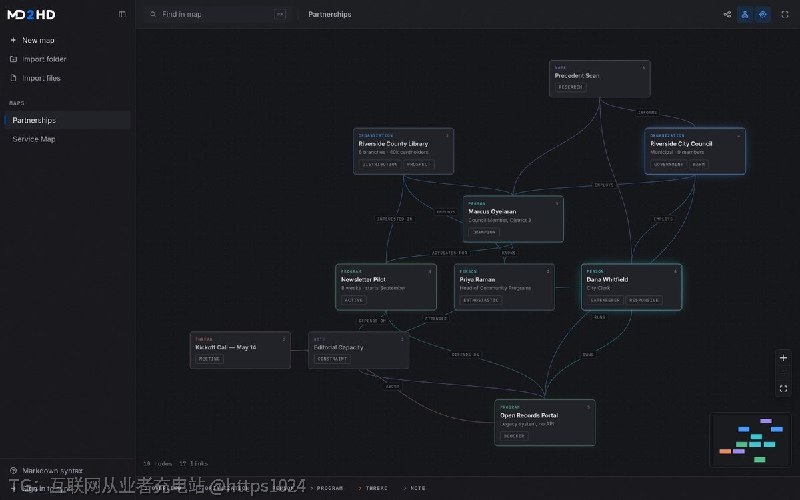The image size is (800, 500).
Task: Select the Marcus Oyelaran node card
Action: tap(513, 219)
